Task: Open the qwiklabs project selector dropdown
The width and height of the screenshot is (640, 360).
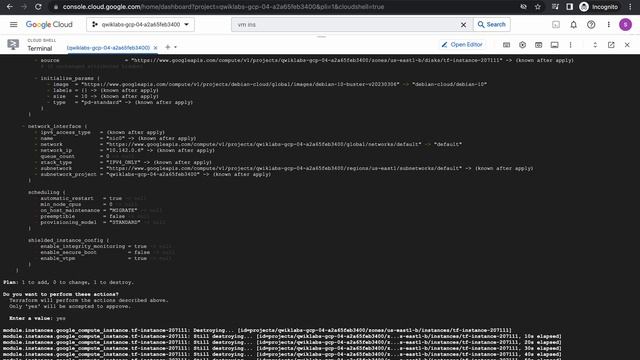Action: click(140, 24)
